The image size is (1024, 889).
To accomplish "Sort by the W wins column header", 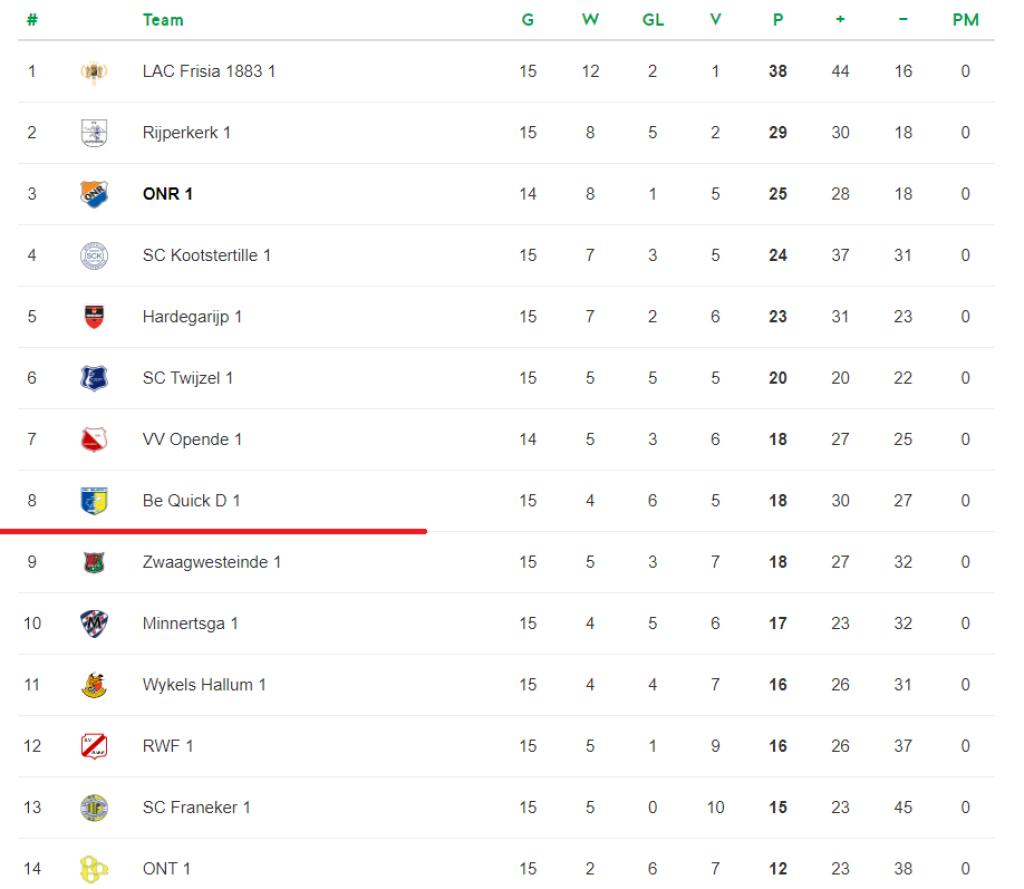I will coord(590,20).
